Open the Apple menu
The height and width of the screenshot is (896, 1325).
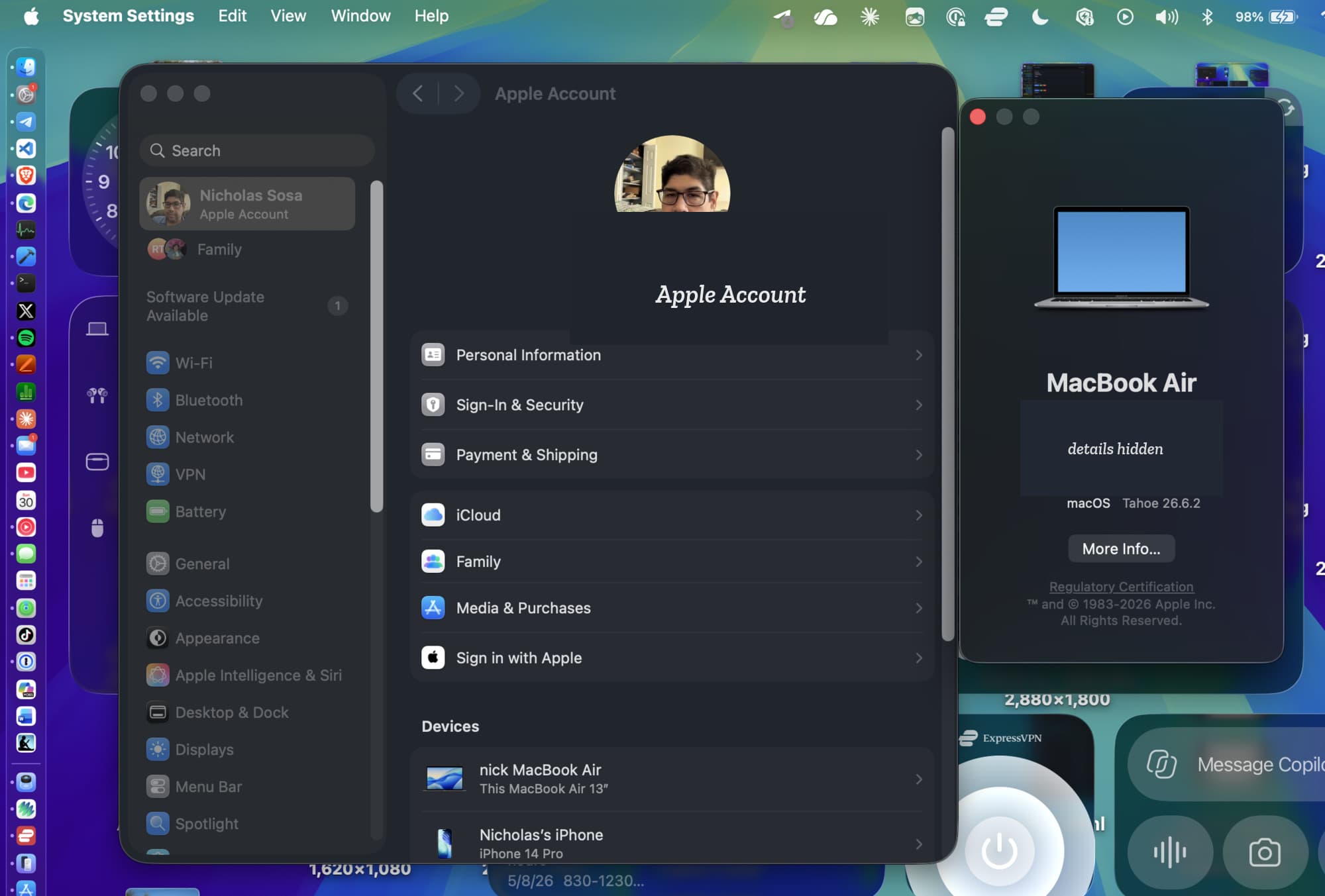pyautogui.click(x=31, y=16)
